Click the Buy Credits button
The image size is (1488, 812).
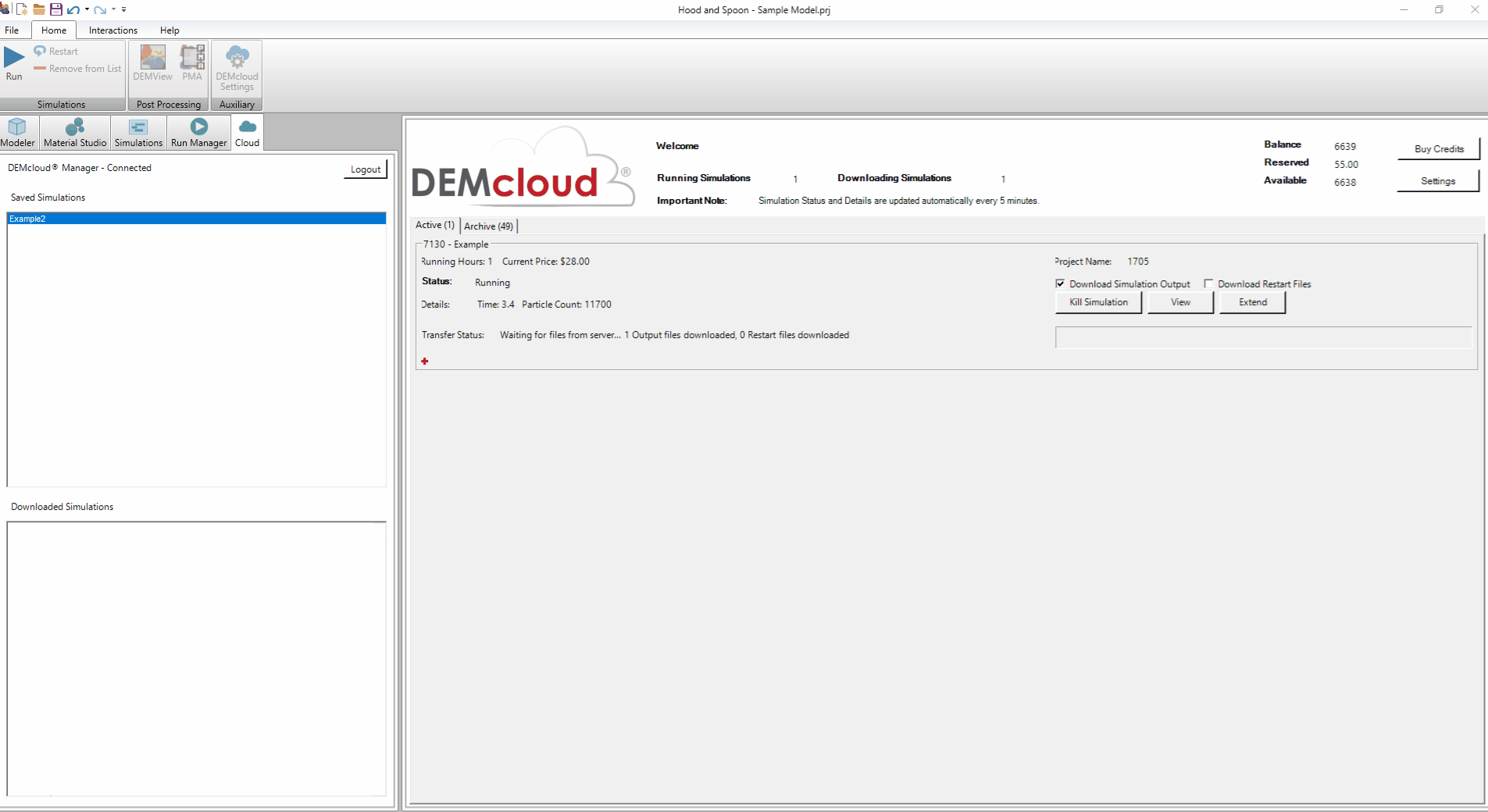tap(1439, 148)
